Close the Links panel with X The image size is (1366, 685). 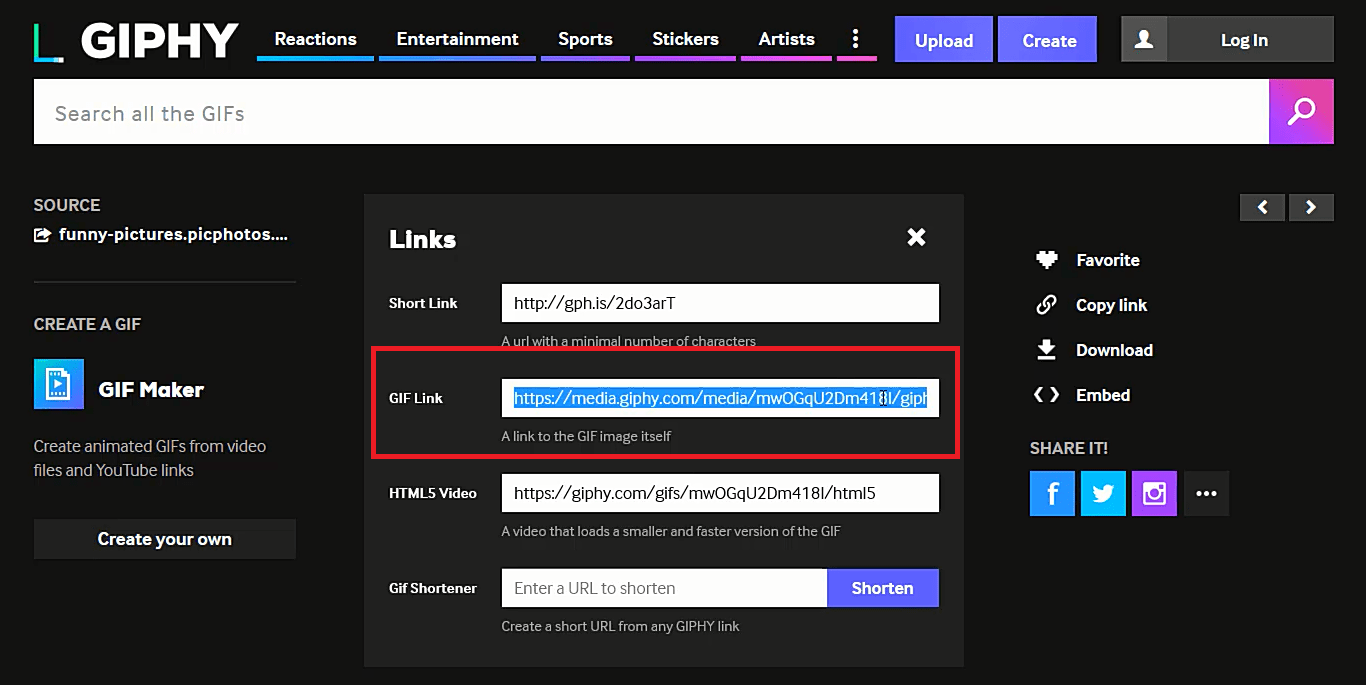click(916, 237)
